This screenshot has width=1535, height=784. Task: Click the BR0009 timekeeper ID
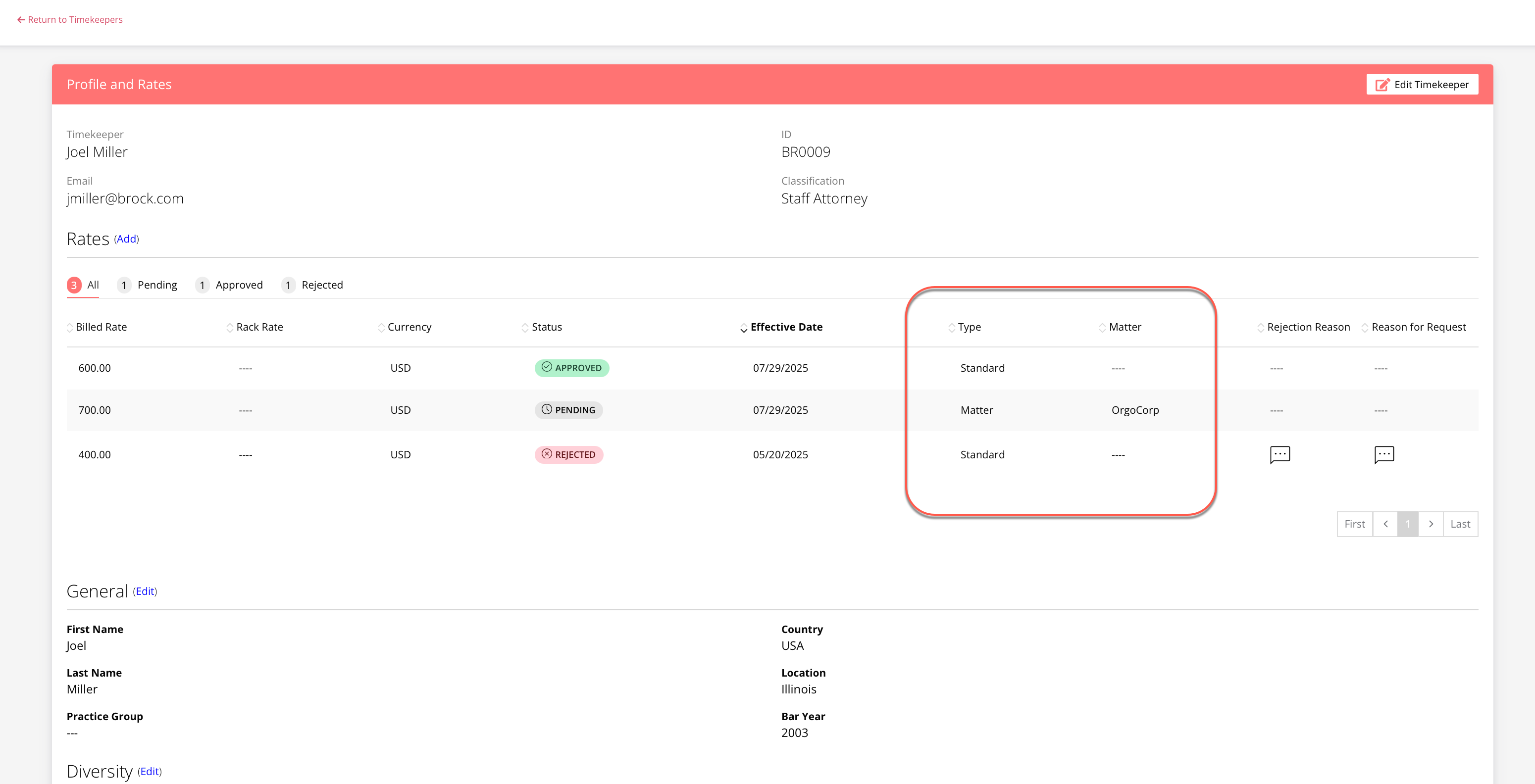806,152
